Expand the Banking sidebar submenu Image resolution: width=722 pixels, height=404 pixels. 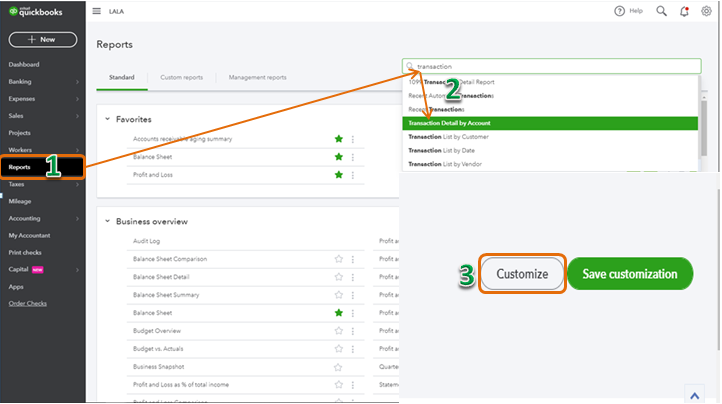pyautogui.click(x=76, y=82)
